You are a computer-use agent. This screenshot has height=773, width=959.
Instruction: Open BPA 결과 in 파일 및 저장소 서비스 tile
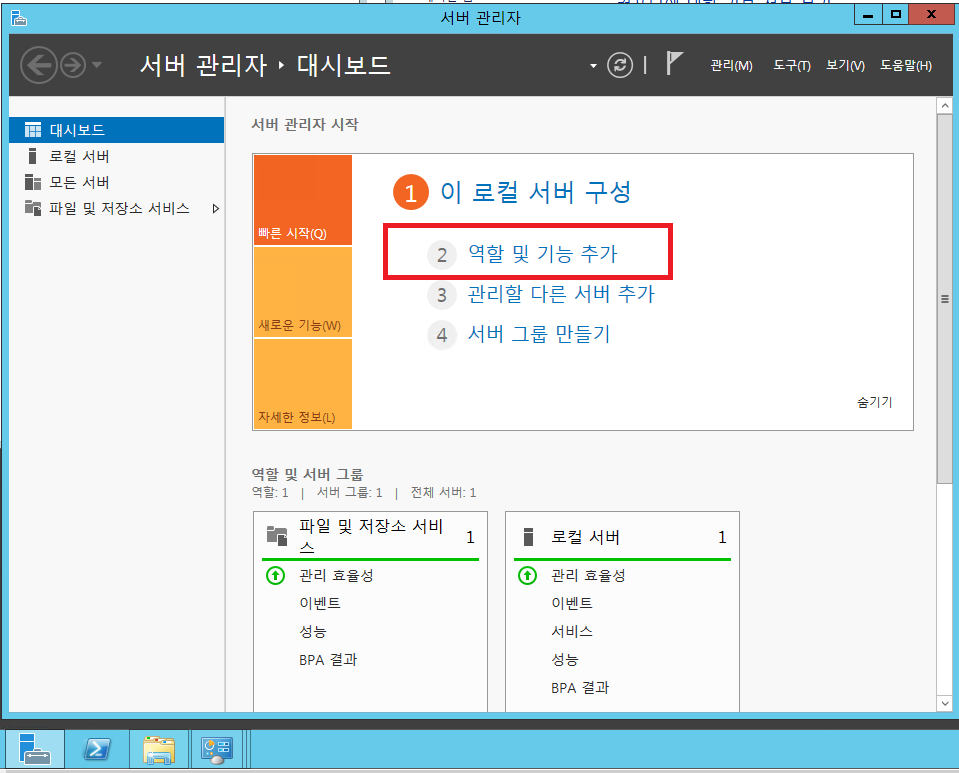tap(328, 660)
